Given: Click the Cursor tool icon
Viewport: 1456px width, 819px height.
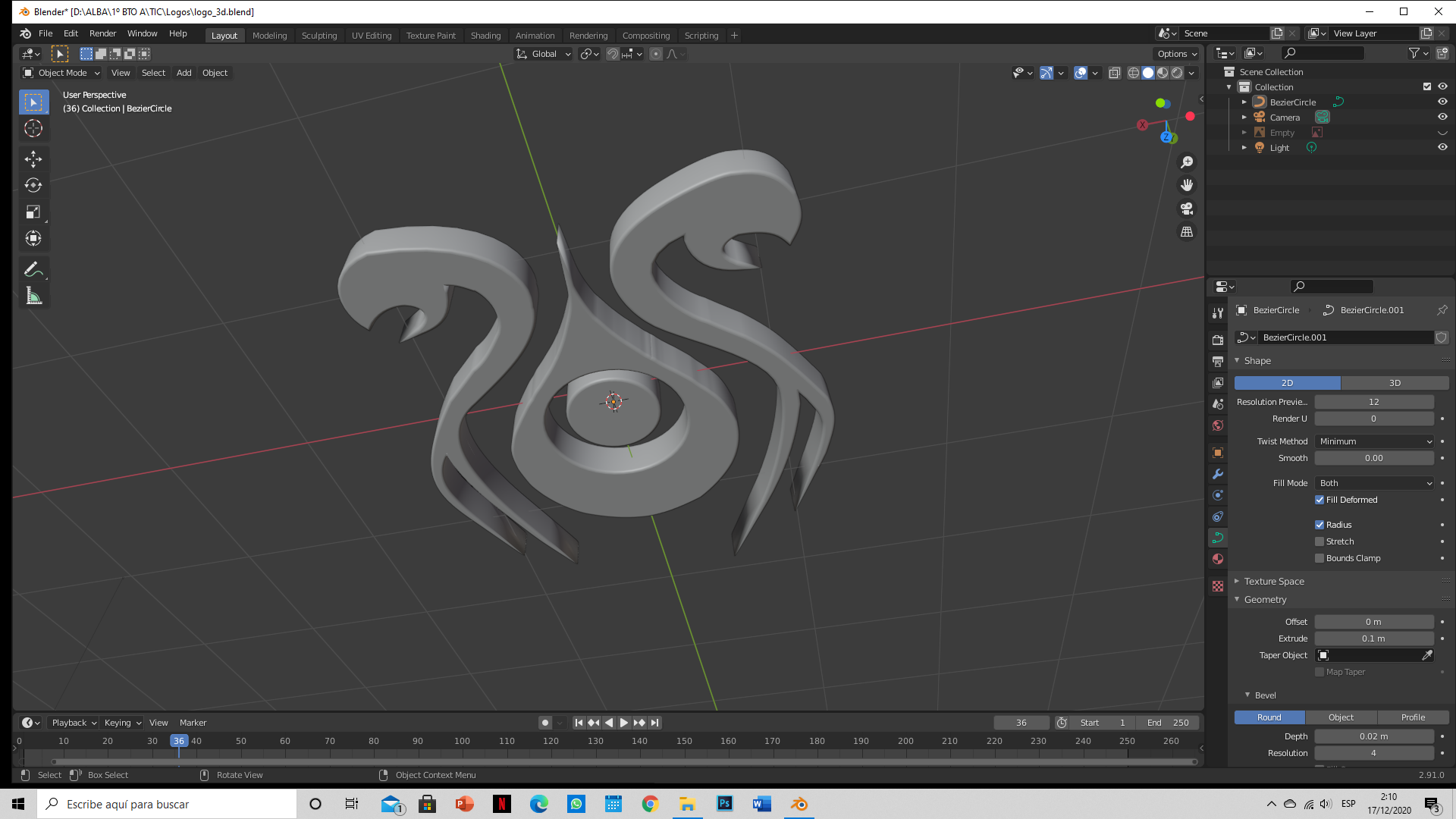Looking at the screenshot, I should coord(33,128).
